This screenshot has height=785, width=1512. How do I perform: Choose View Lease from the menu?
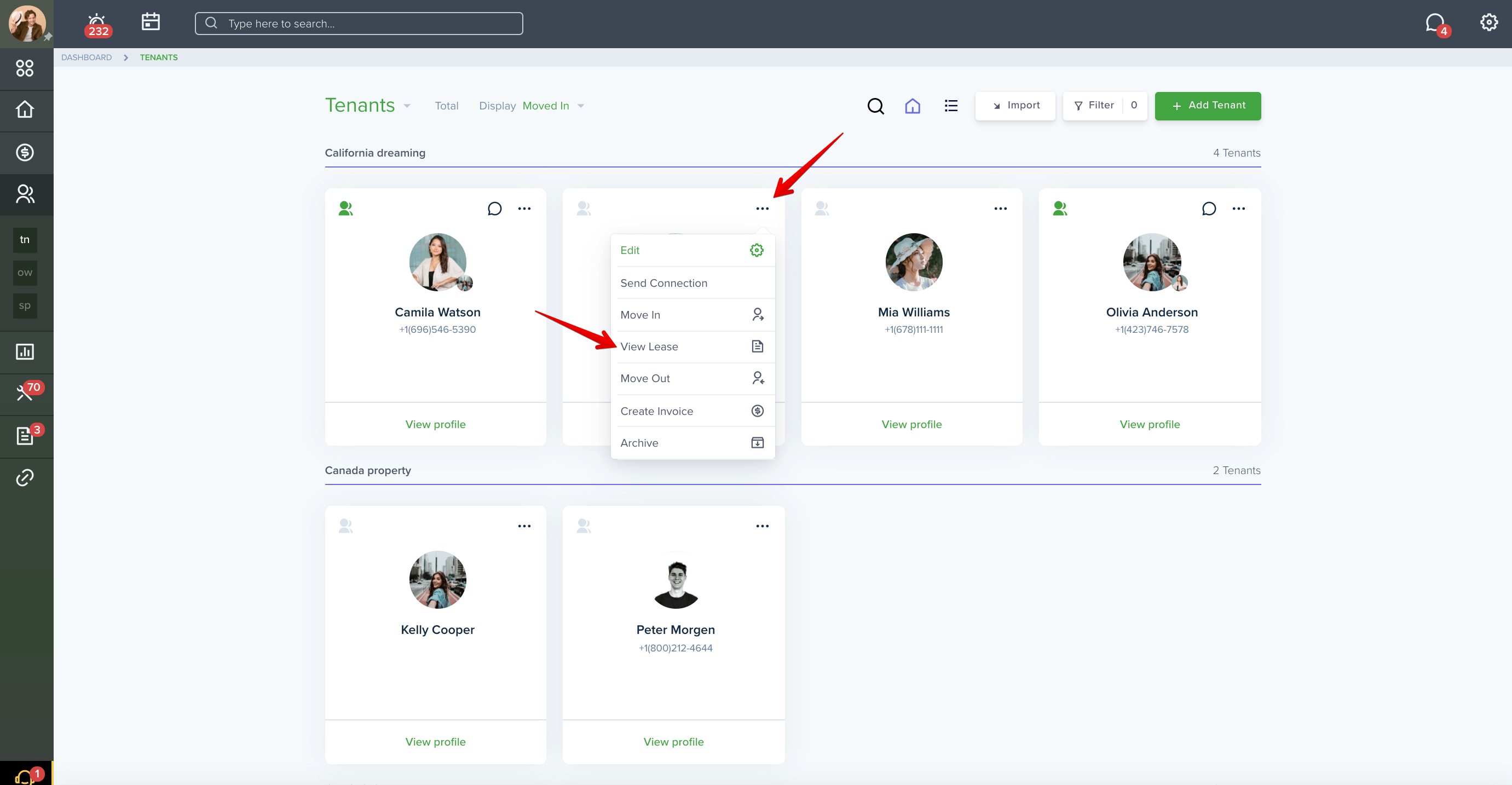tap(692, 347)
